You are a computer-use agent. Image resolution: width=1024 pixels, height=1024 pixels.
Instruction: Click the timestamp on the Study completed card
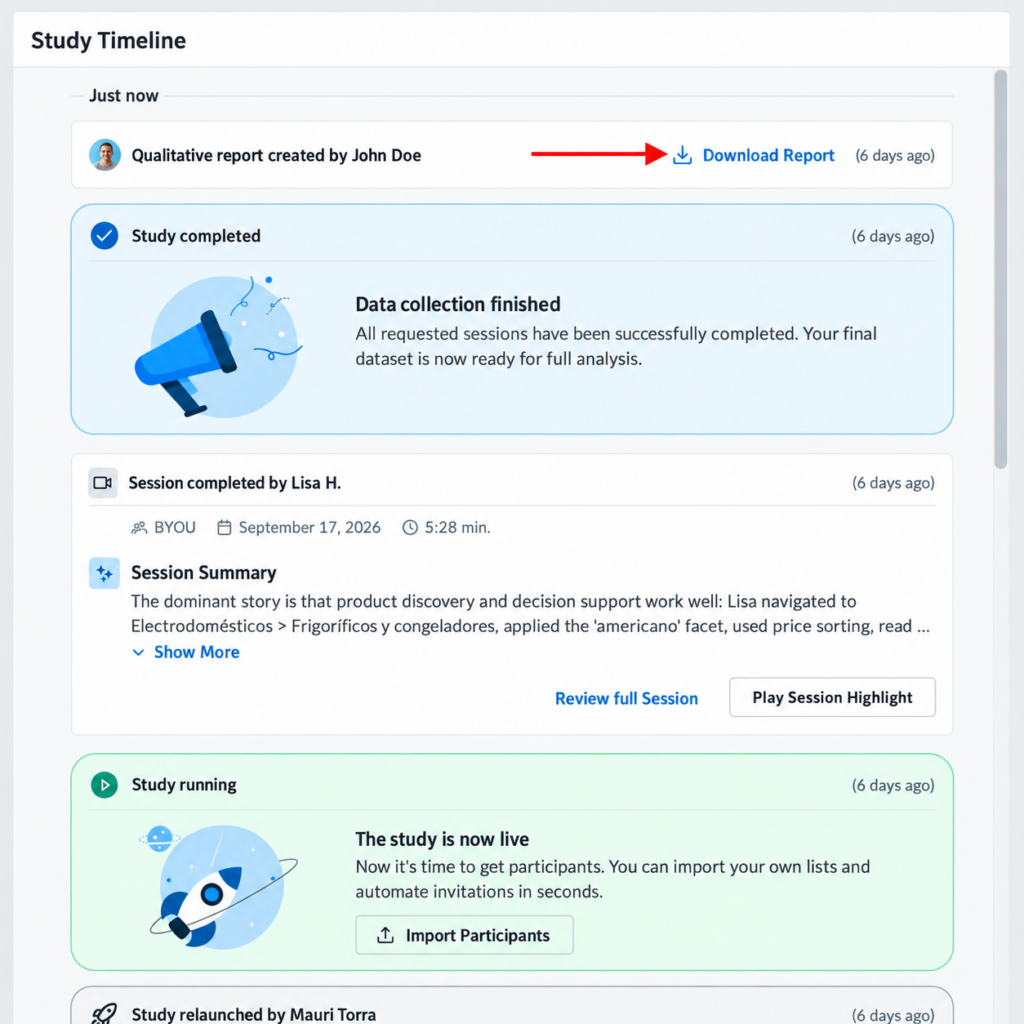(x=893, y=236)
